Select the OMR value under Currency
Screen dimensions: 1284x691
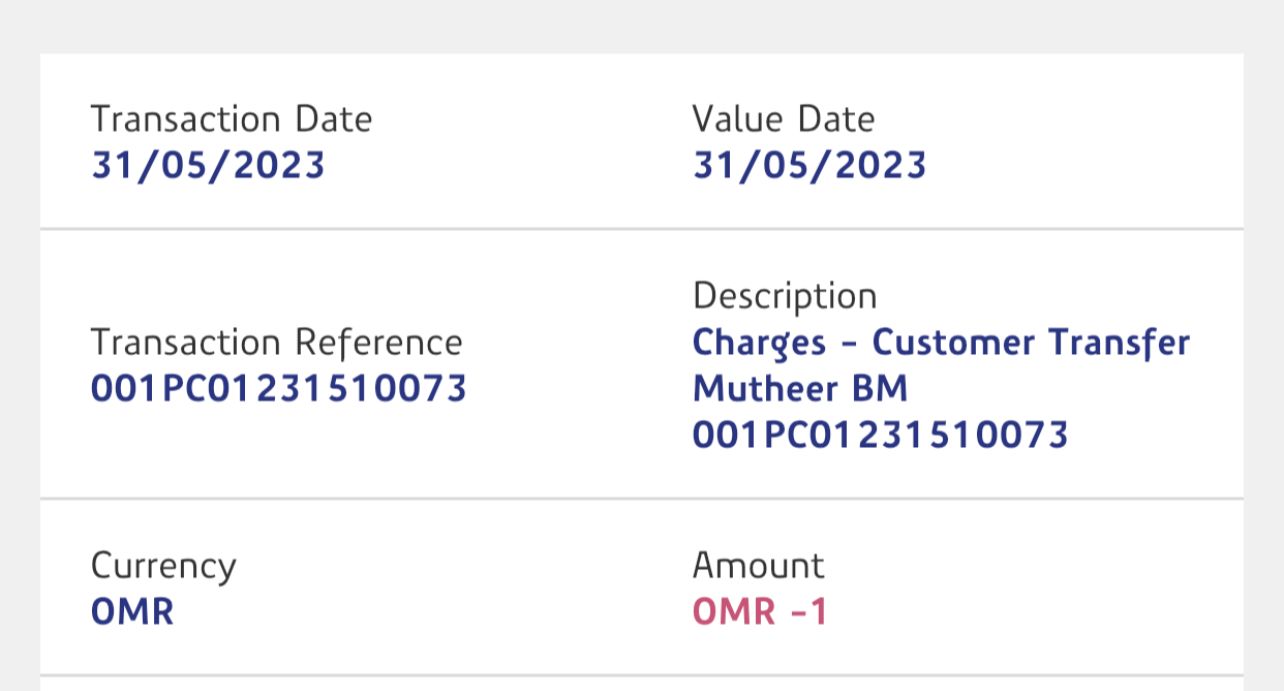tap(132, 612)
